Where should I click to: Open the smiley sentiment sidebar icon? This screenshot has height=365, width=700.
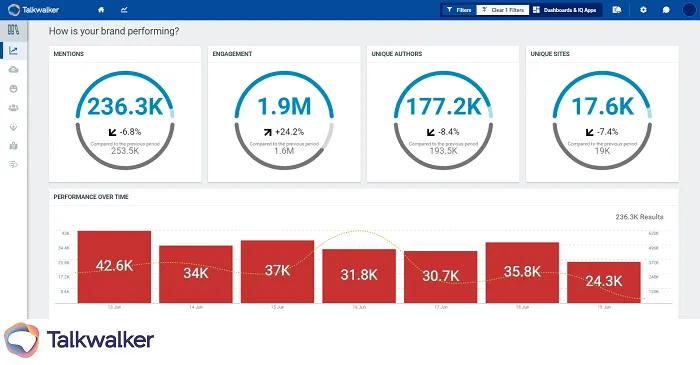pos(13,89)
